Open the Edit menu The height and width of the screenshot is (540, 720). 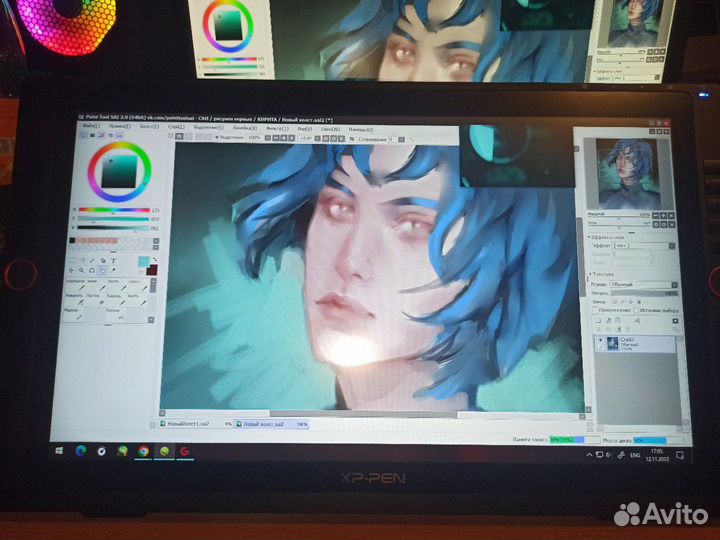tap(120, 126)
